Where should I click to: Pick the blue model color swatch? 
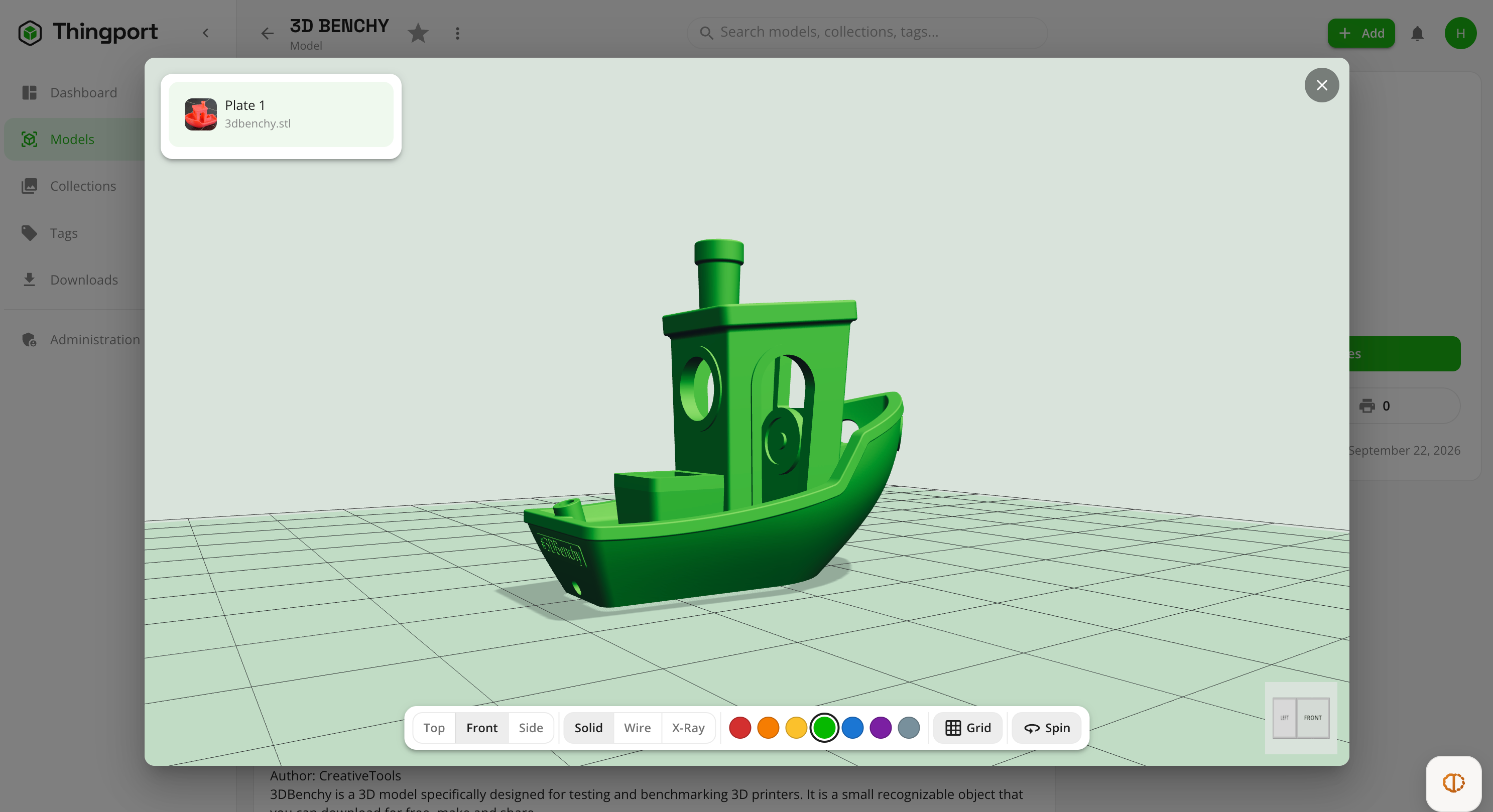(852, 727)
